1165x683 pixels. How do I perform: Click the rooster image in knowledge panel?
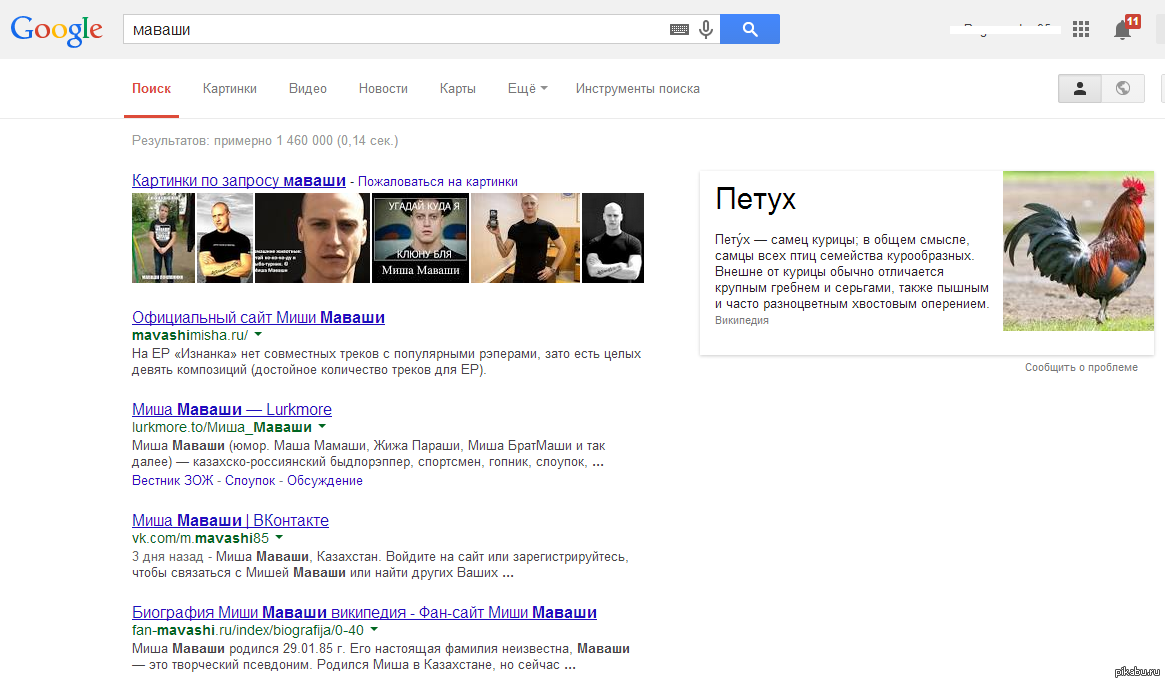pyautogui.click(x=1077, y=251)
